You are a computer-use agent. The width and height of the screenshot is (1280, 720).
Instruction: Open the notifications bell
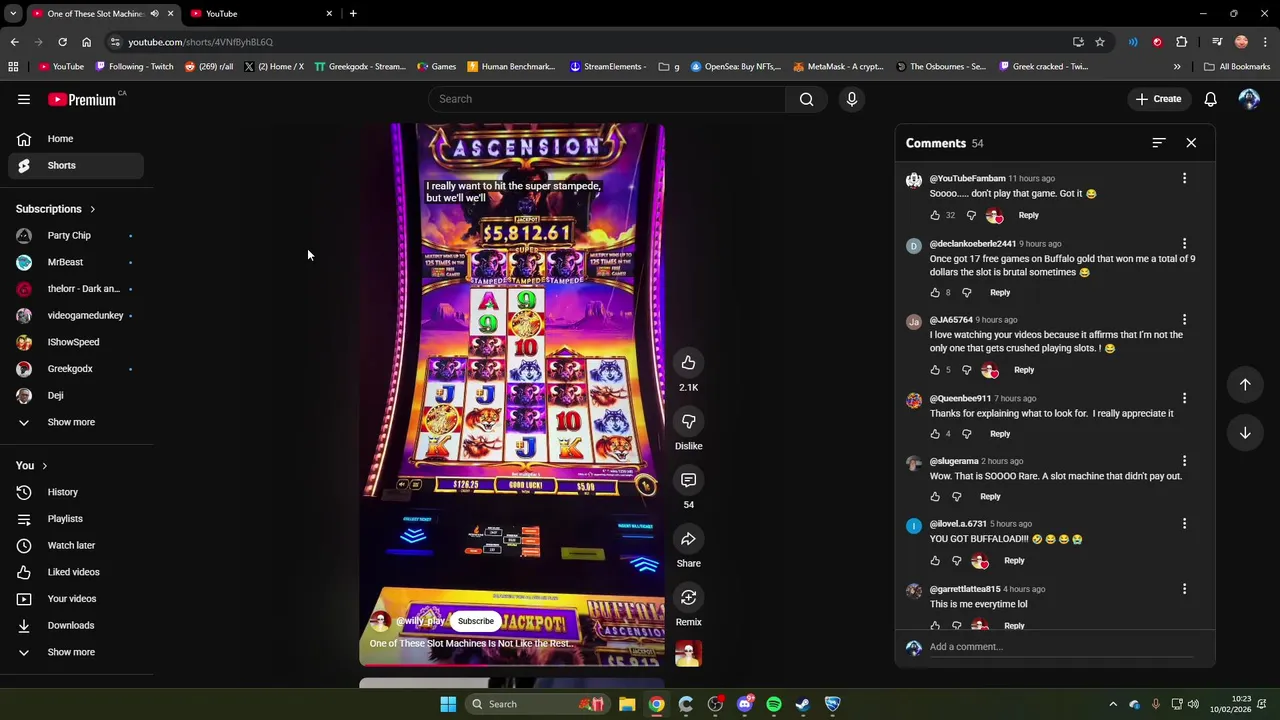point(1210,99)
